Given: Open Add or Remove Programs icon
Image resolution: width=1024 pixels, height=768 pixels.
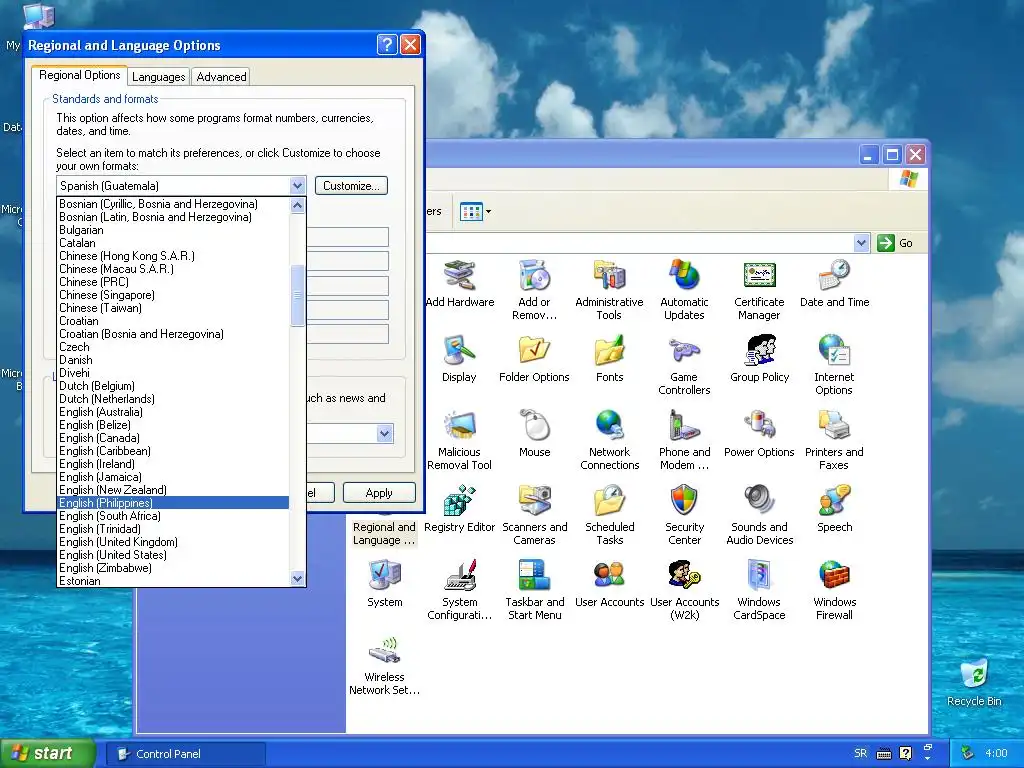Looking at the screenshot, I should (x=534, y=289).
